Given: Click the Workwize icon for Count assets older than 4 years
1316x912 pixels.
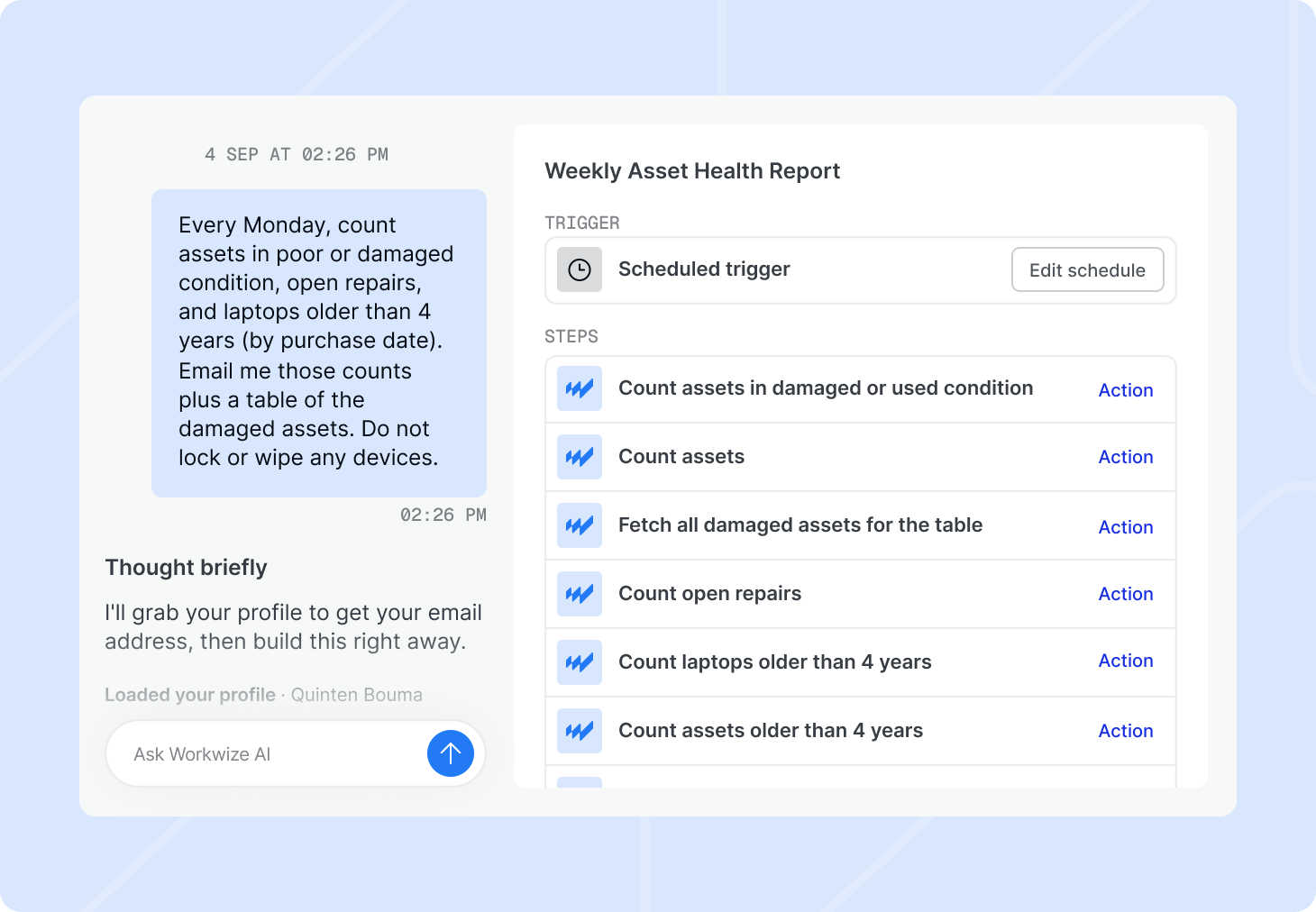Looking at the screenshot, I should tap(580, 731).
